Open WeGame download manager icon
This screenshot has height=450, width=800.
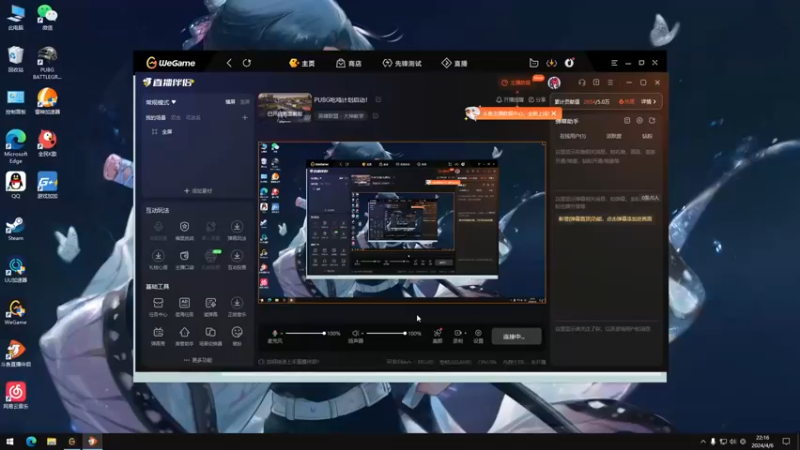[x=552, y=63]
